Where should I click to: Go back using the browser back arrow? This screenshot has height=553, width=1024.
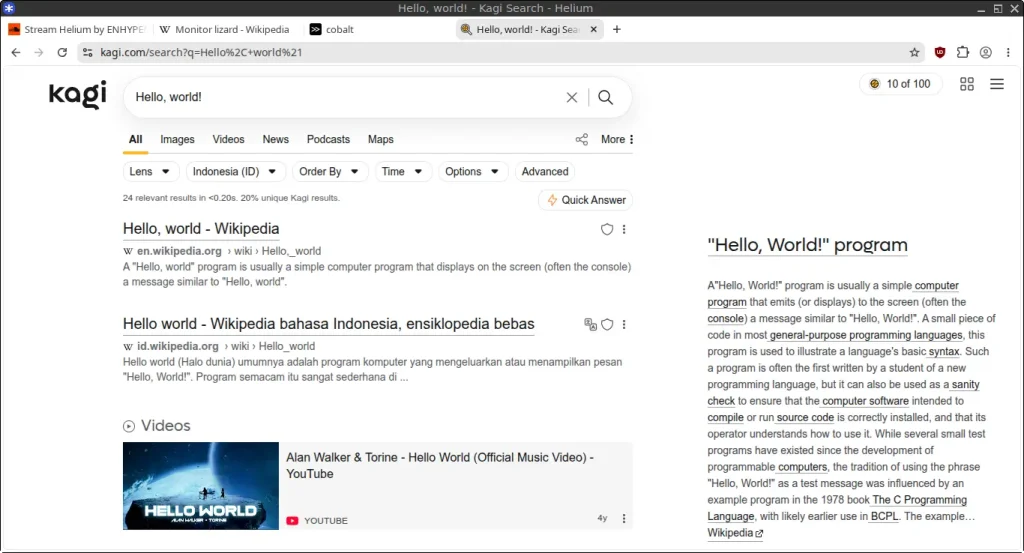[x=16, y=52]
